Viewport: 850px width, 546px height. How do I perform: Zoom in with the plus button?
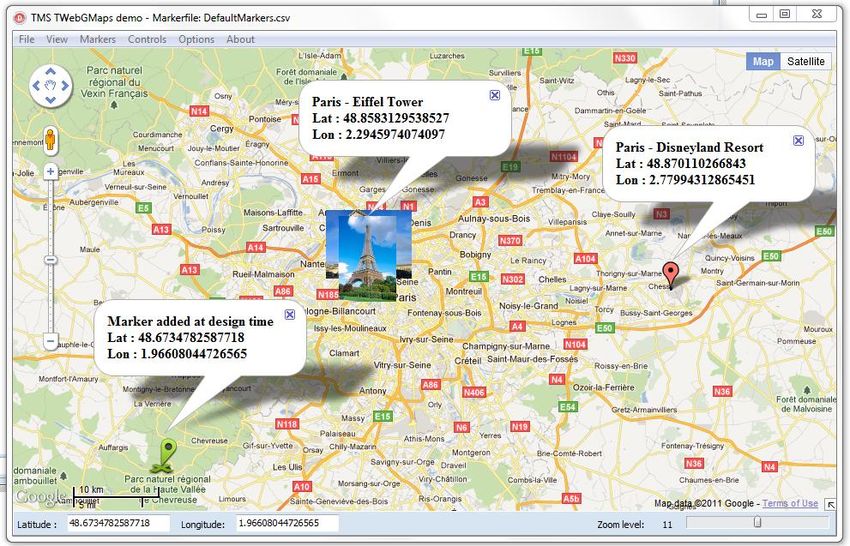[x=50, y=172]
